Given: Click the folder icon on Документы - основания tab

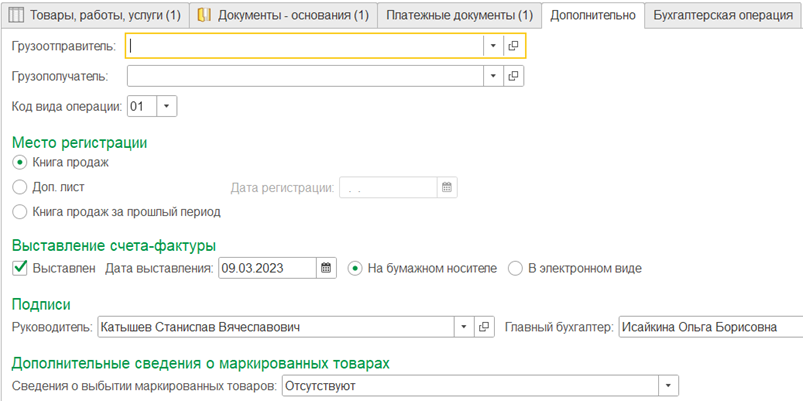Looking at the screenshot, I should click(204, 15).
